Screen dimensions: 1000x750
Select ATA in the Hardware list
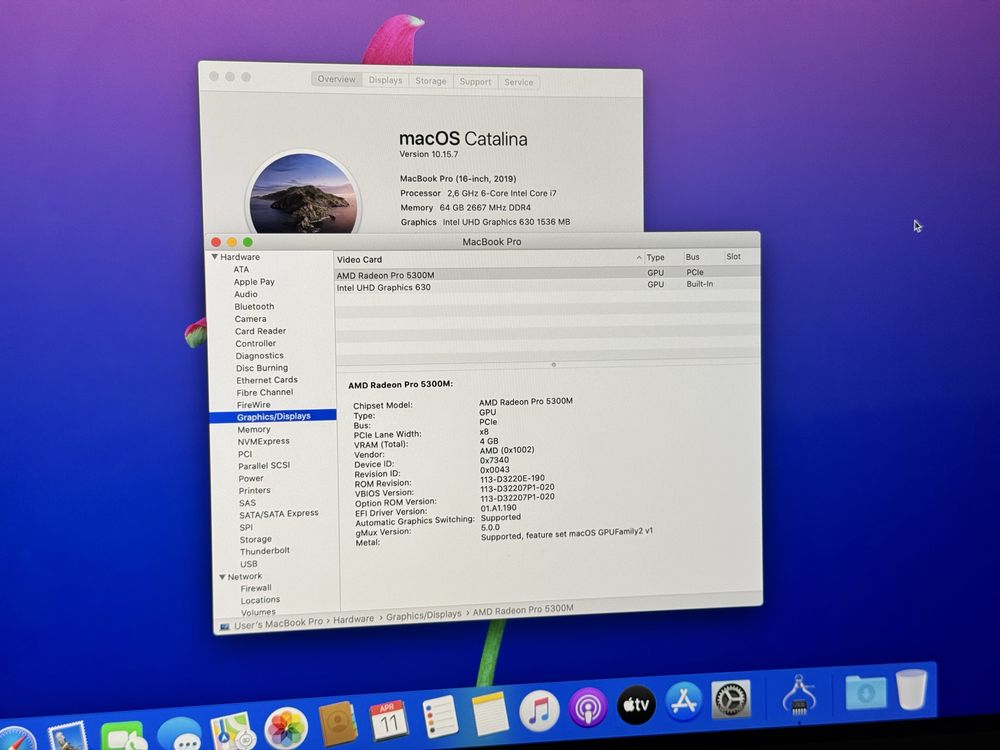tap(241, 269)
